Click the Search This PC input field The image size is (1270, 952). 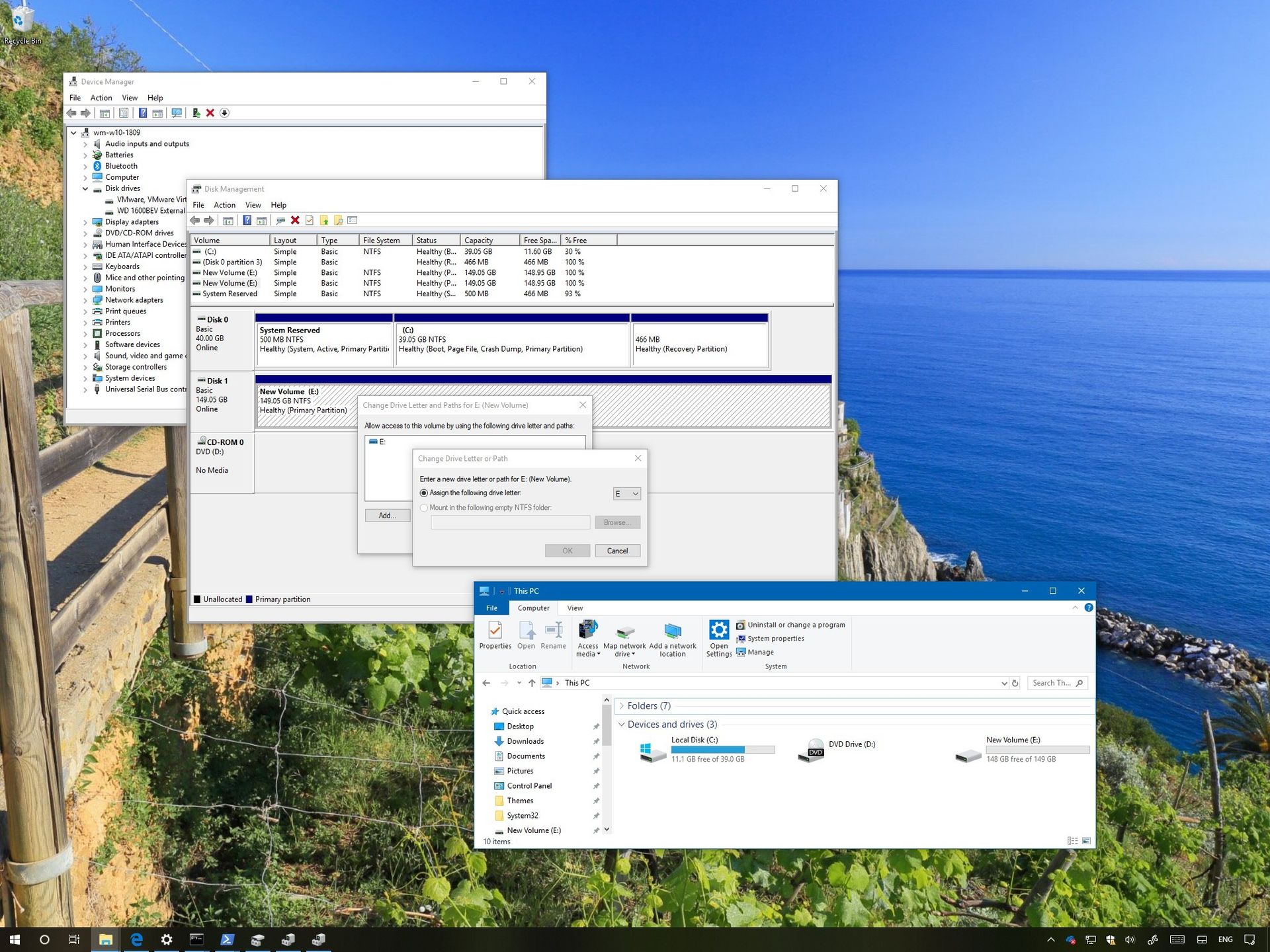(x=1053, y=682)
